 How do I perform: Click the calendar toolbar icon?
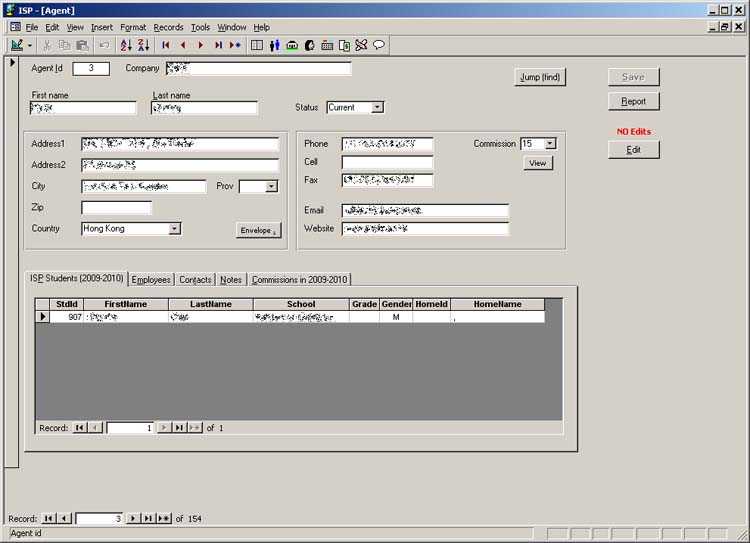(327, 45)
